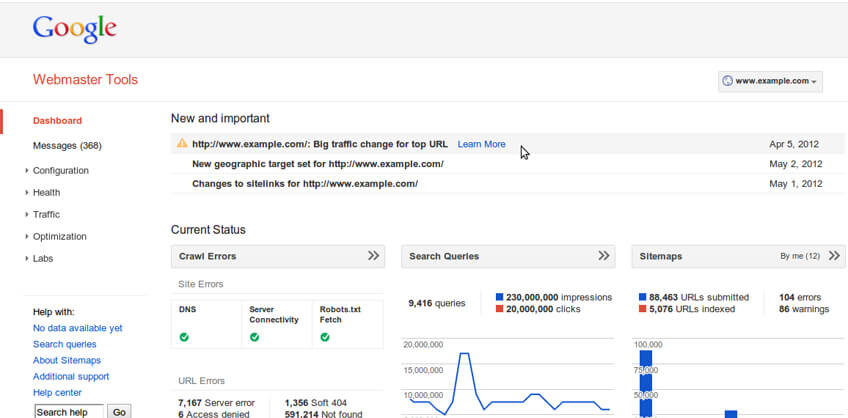Open Changes to sitelinks message

click(x=305, y=184)
